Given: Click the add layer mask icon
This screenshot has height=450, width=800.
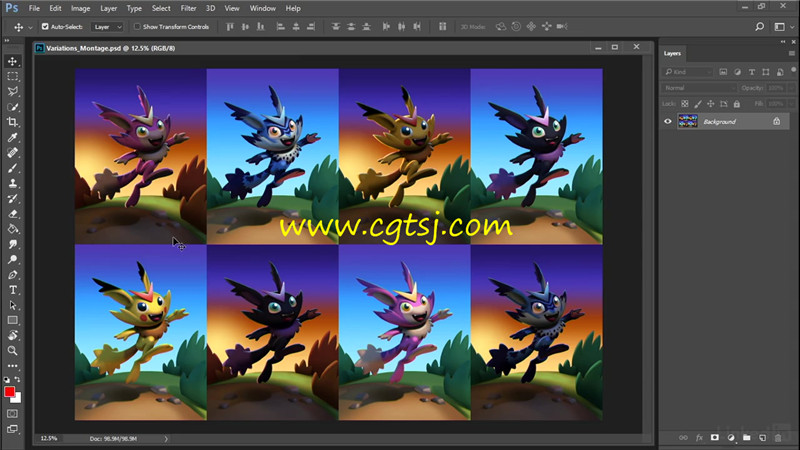Looking at the screenshot, I should (x=715, y=438).
